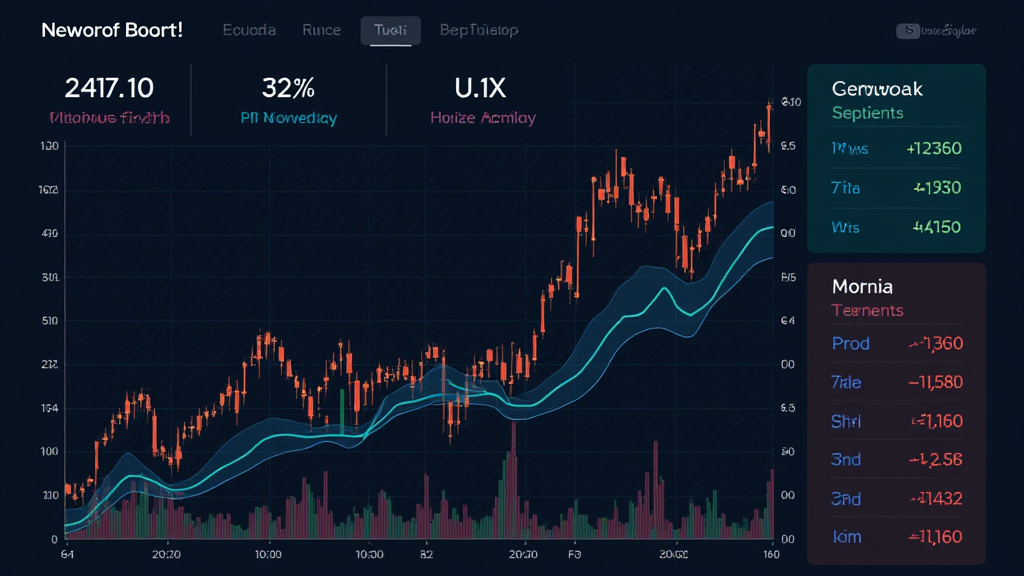Click the Shri row in Mornia panel
Screen dimensions: 1024x576
coord(895,421)
